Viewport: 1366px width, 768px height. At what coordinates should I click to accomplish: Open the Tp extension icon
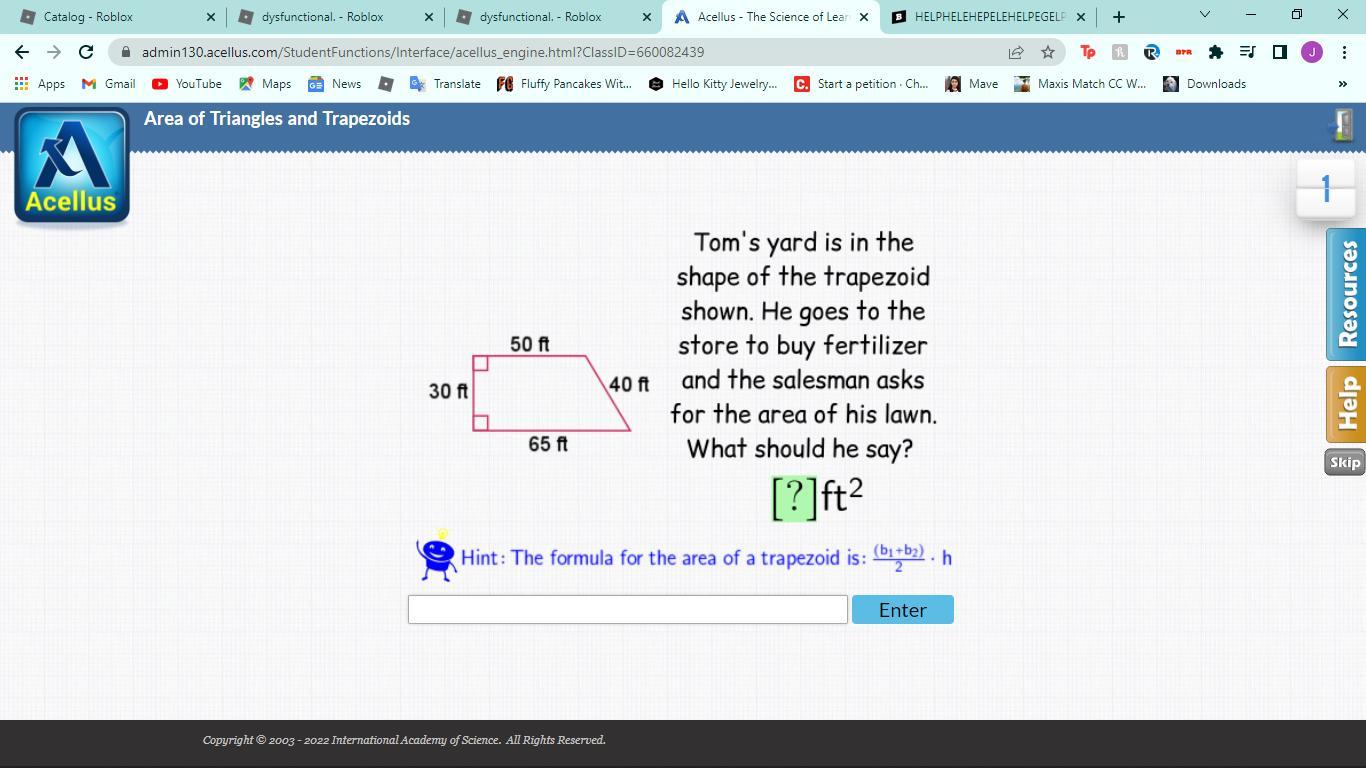tap(1088, 52)
